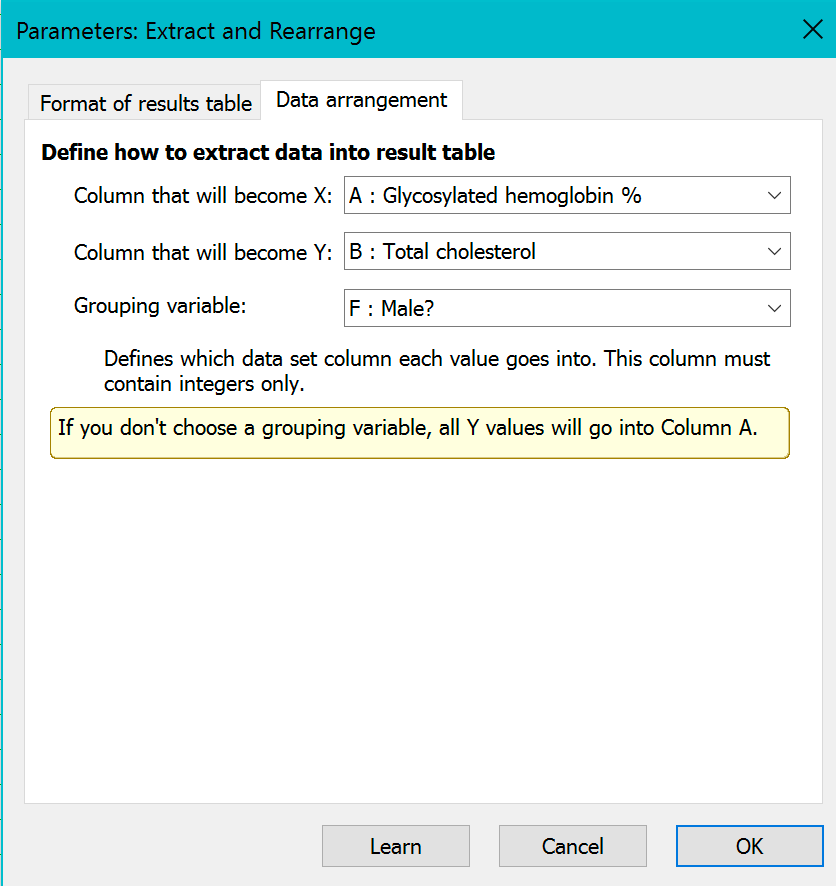Select the Data arrangement tab
This screenshot has width=836, height=886.
click(361, 100)
